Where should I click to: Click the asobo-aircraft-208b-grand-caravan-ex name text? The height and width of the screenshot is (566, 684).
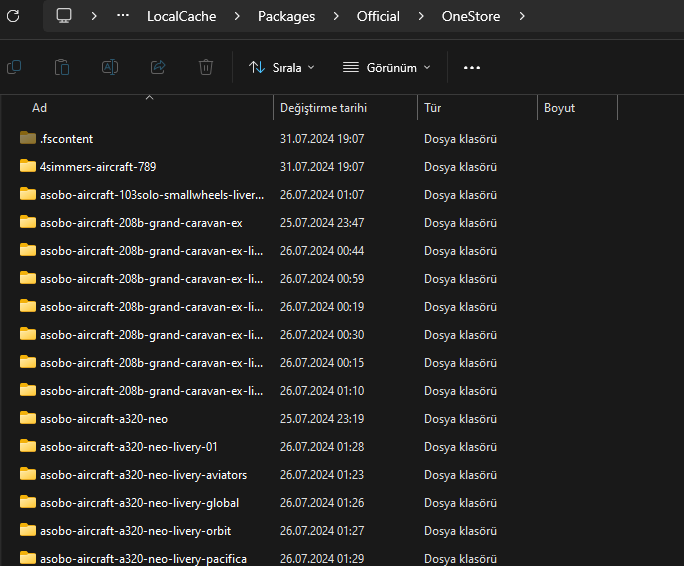click(141, 223)
